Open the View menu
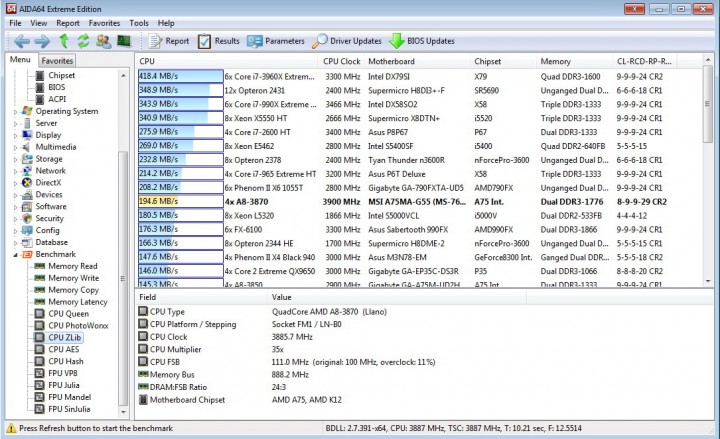Viewport: 720px width, 439px height. pos(39,23)
